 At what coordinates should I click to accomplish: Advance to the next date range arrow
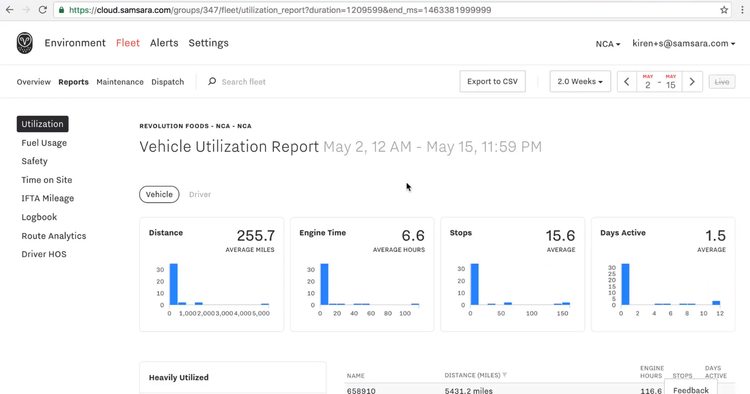pyautogui.click(x=692, y=82)
